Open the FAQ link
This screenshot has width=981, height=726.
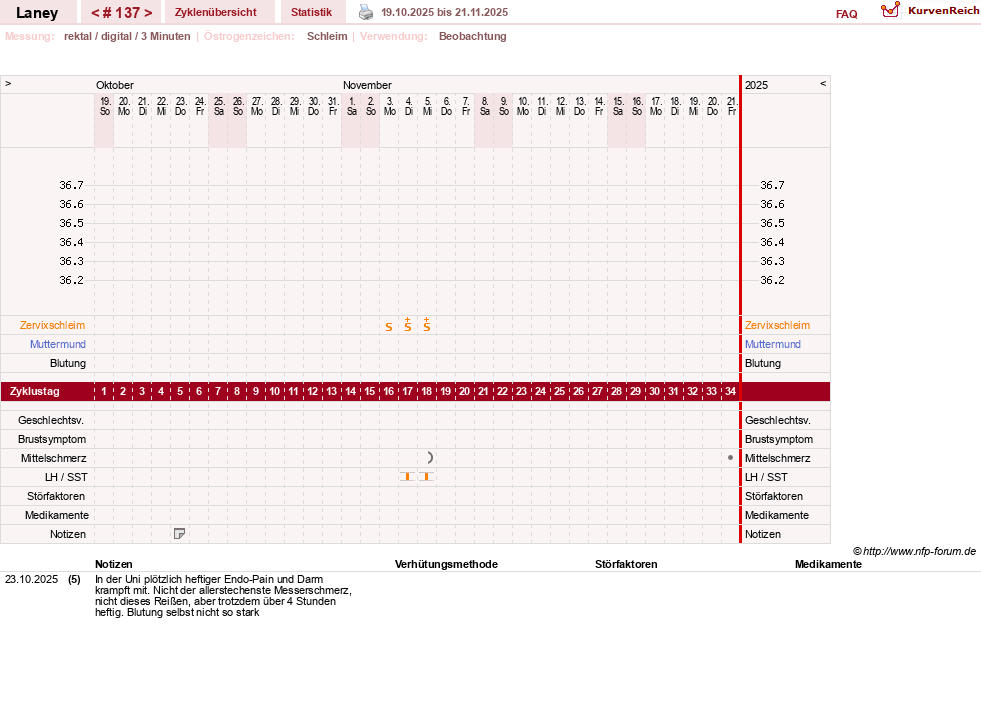pos(846,14)
